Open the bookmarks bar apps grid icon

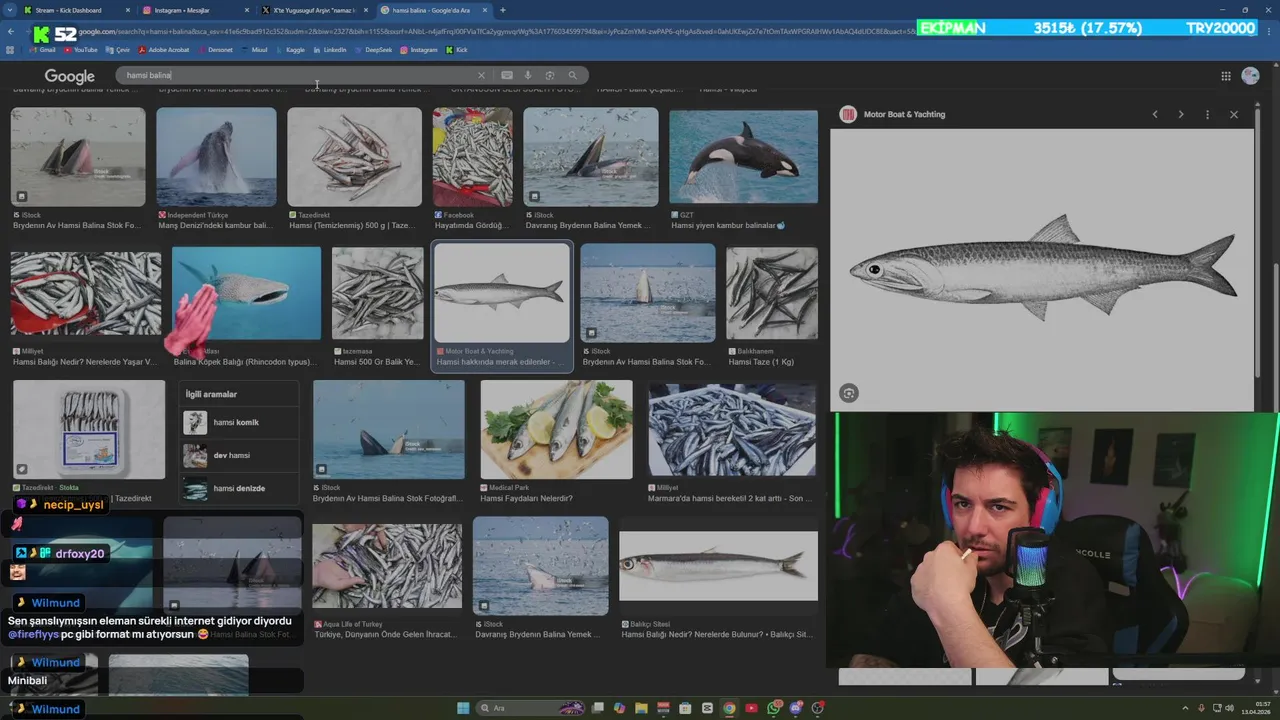coord(10,50)
